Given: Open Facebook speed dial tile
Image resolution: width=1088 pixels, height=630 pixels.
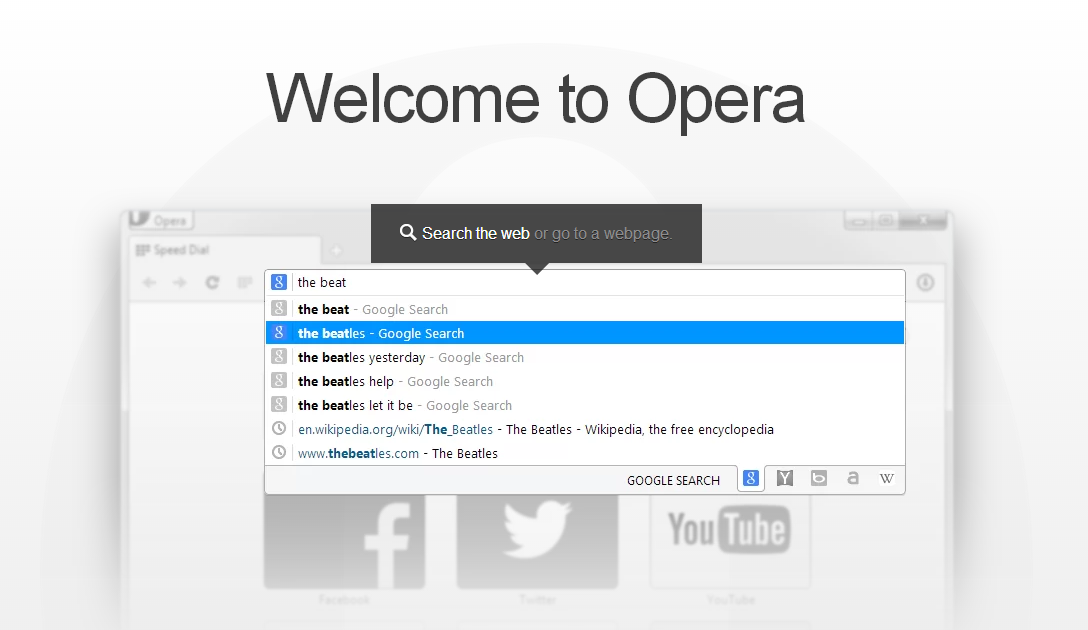Looking at the screenshot, I should (x=344, y=541).
